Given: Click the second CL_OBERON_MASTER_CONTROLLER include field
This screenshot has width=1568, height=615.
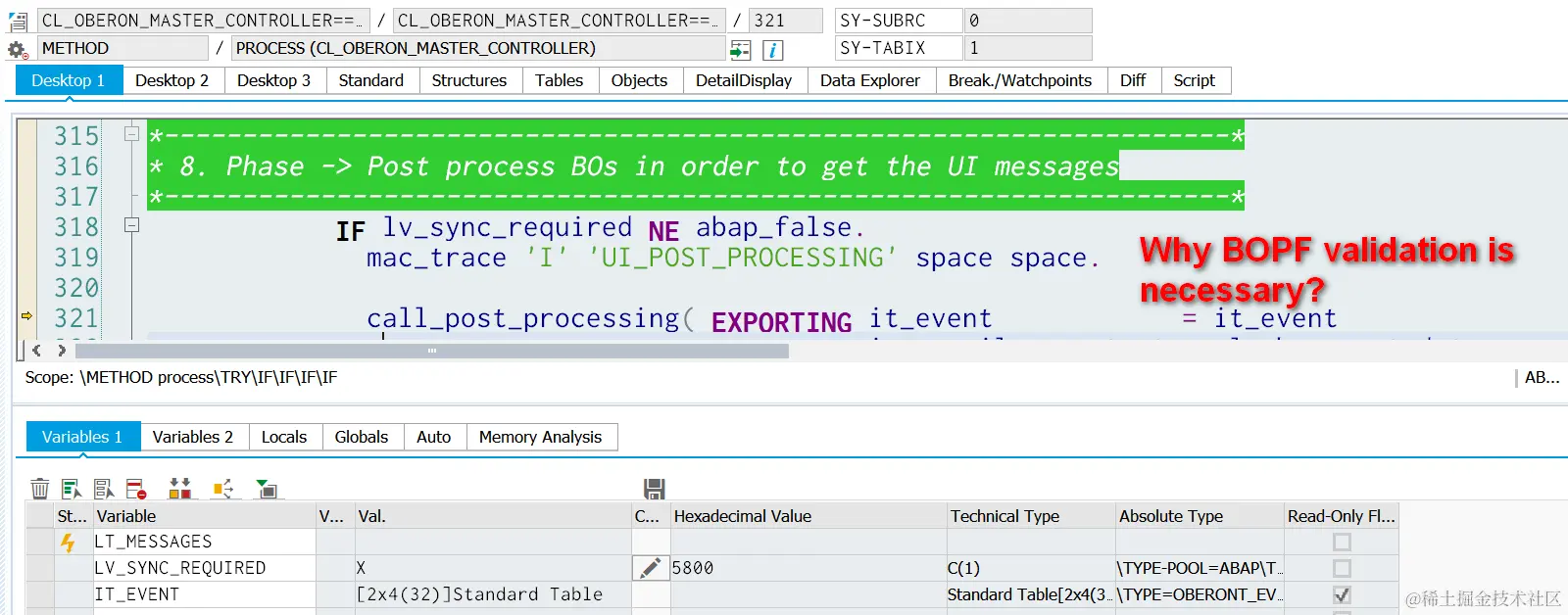Looking at the screenshot, I should [560, 21].
